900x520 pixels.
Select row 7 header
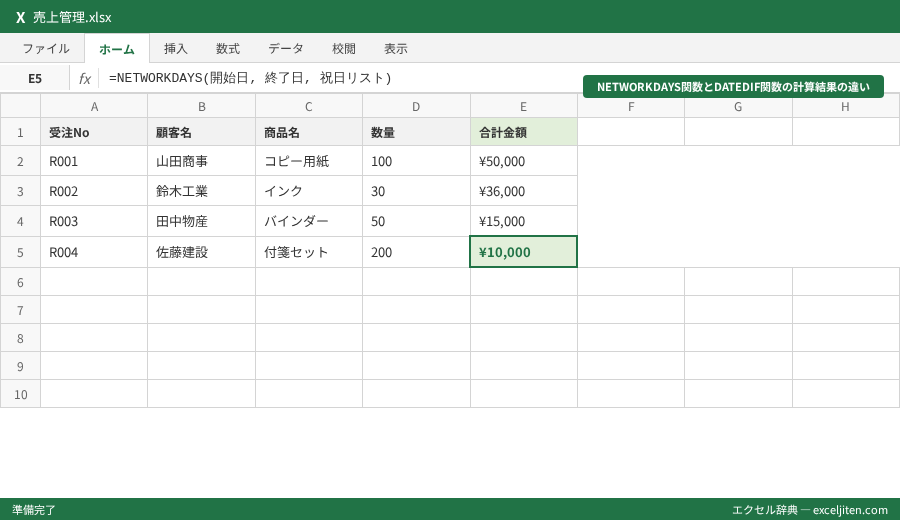coord(20,311)
